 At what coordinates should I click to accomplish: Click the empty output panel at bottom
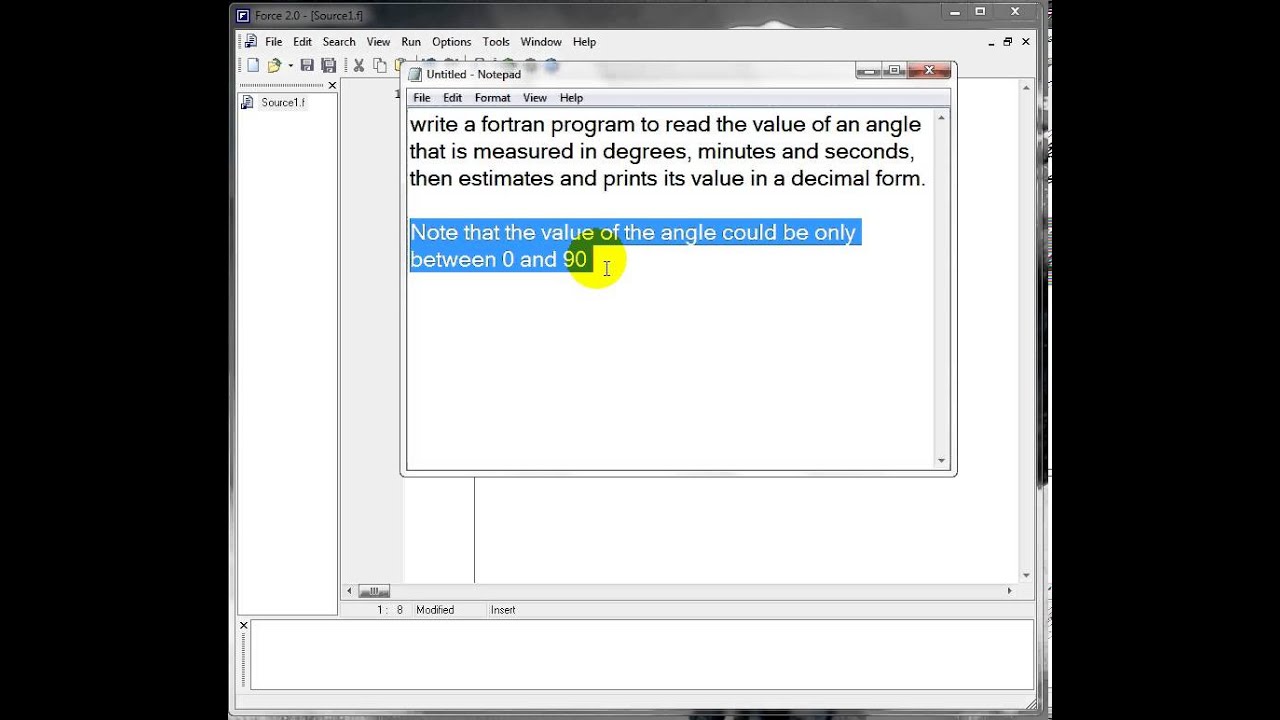[x=641, y=654]
